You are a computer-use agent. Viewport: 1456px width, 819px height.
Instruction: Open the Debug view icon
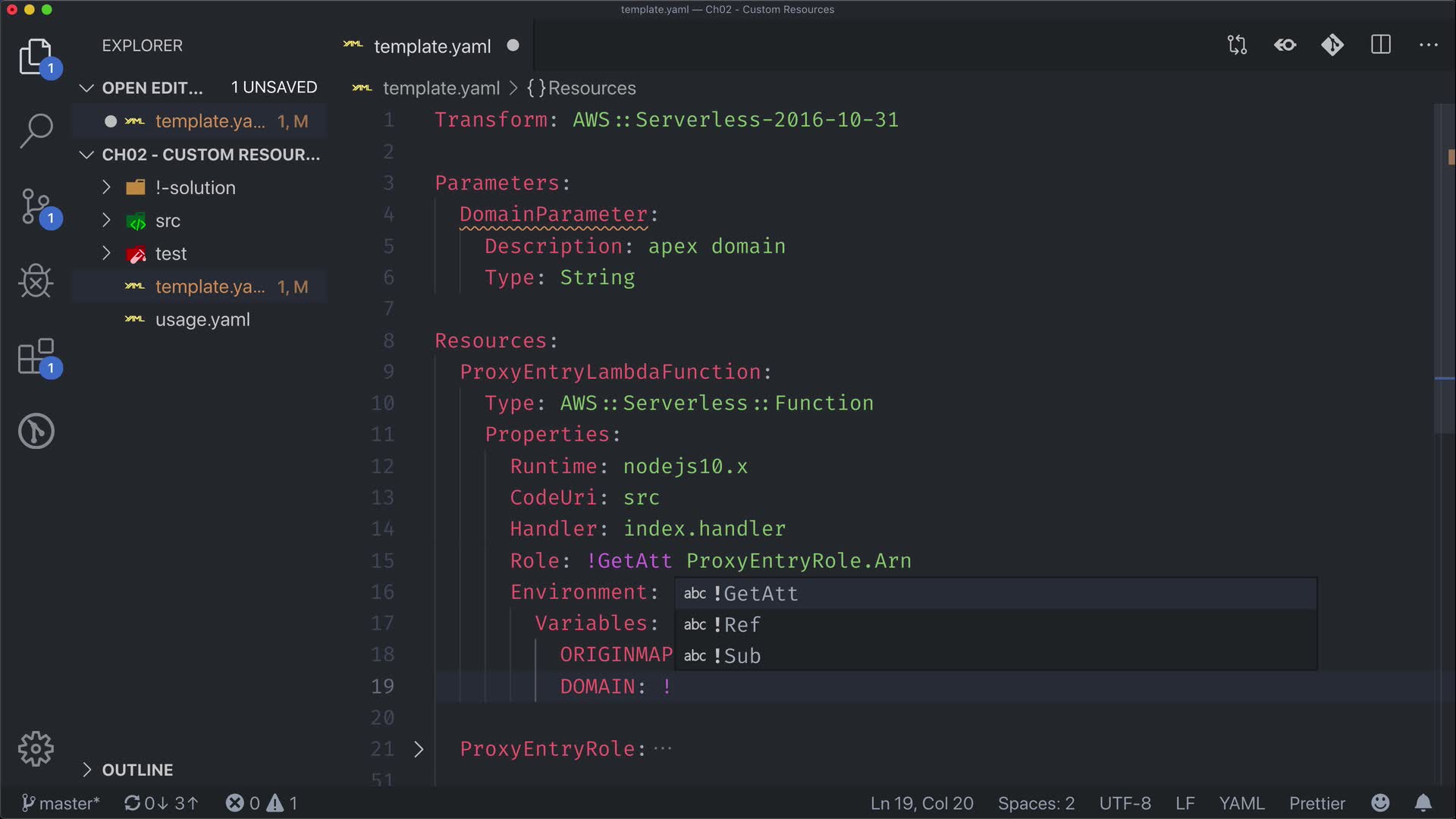pyautogui.click(x=36, y=281)
